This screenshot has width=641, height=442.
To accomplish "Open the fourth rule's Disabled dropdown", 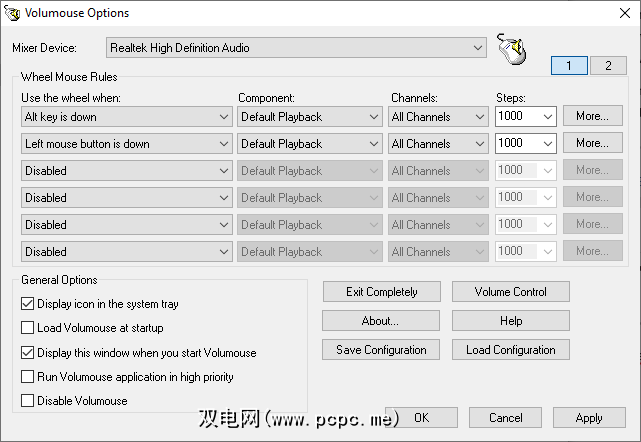I will (x=127, y=198).
